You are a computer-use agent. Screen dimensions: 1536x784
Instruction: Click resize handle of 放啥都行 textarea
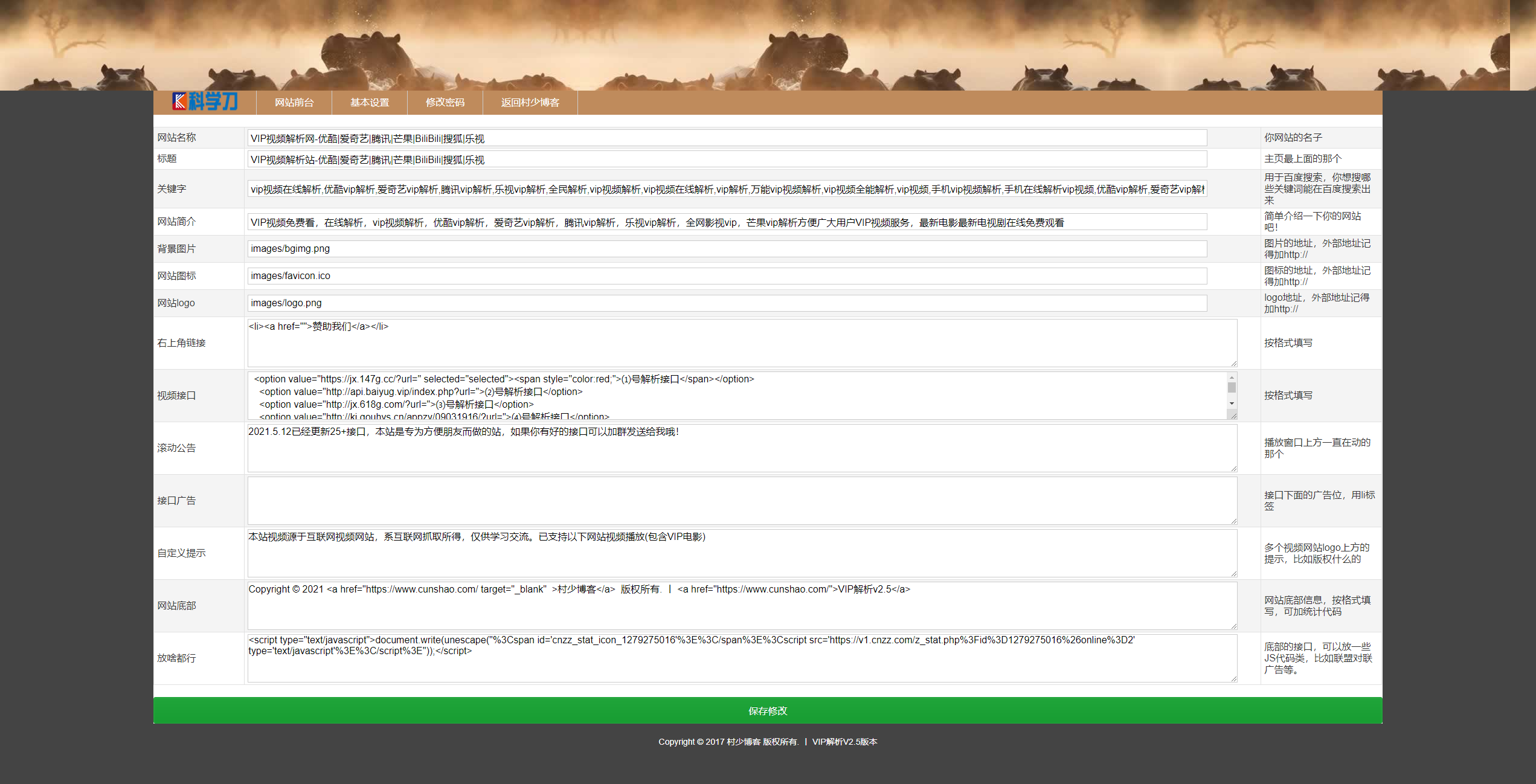tap(1233, 678)
